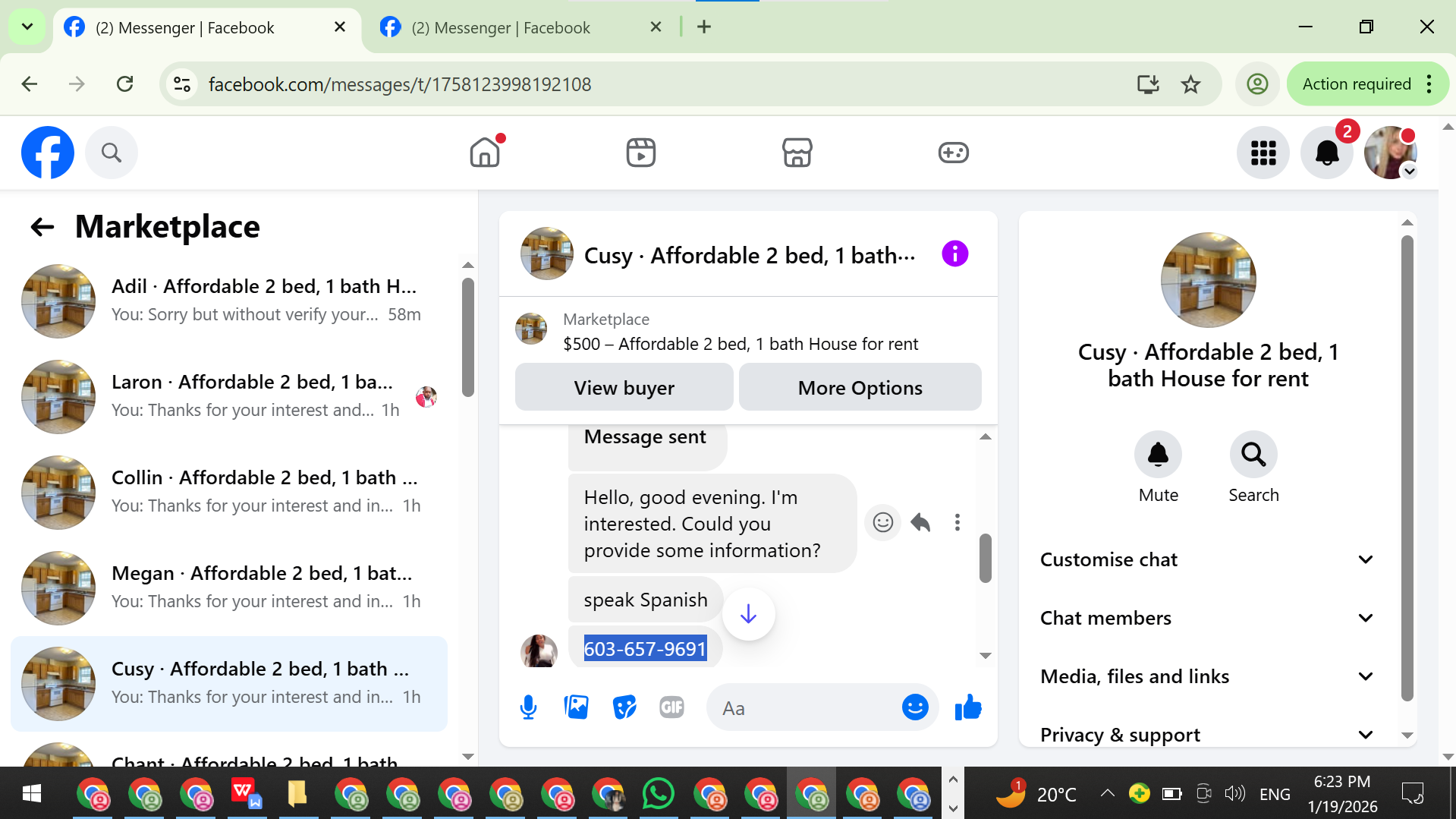Click the Facebook logo icon
Image resolution: width=1456 pixels, height=819 pixels.
pyautogui.click(x=48, y=153)
